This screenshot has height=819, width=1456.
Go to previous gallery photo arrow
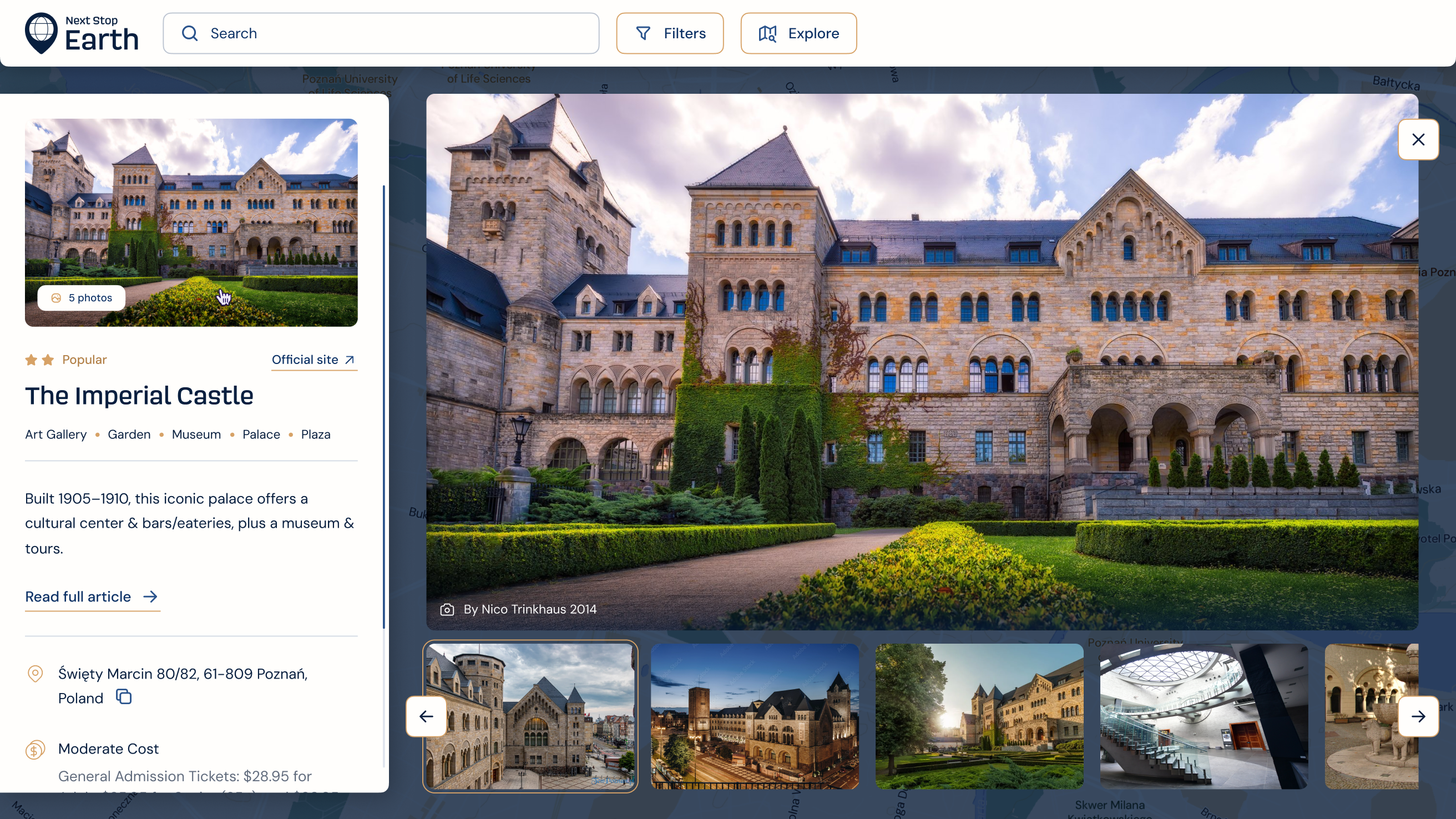[426, 716]
